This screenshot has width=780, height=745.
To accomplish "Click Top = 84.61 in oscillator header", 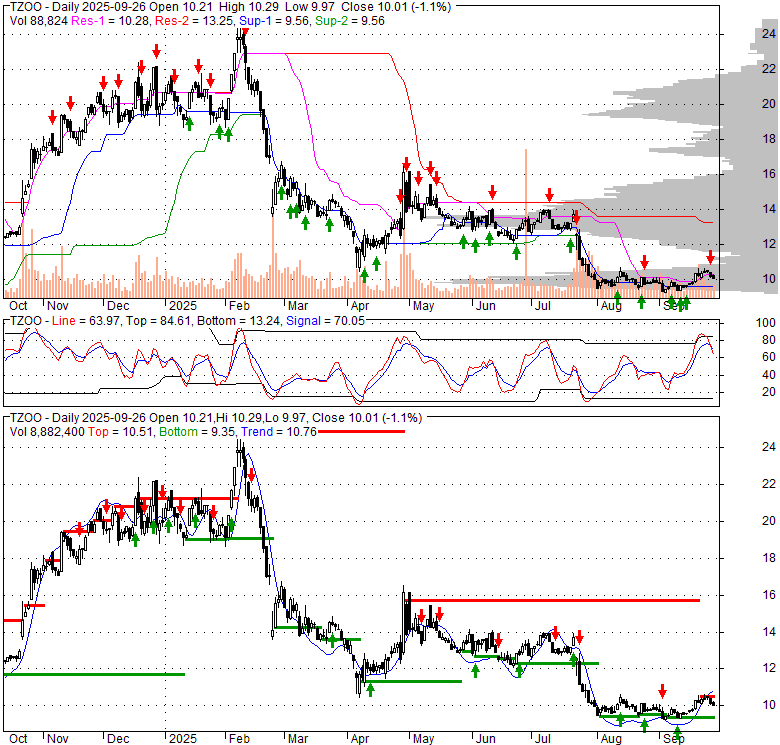I will [158, 321].
